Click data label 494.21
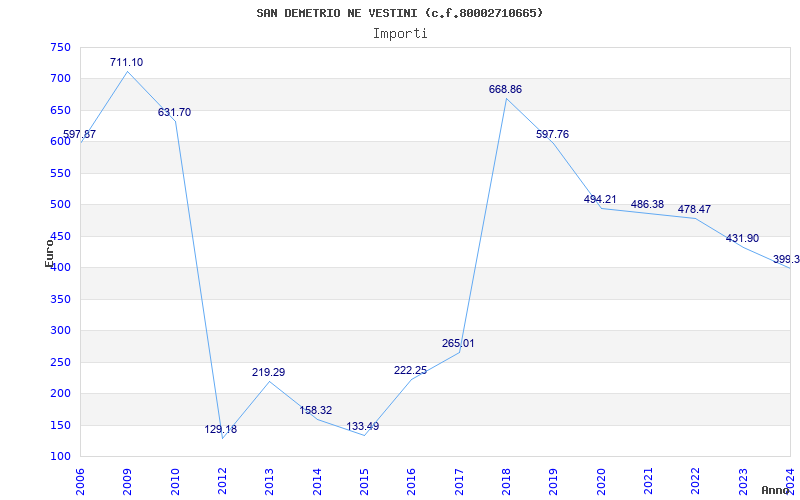800x500 pixels. (x=600, y=199)
